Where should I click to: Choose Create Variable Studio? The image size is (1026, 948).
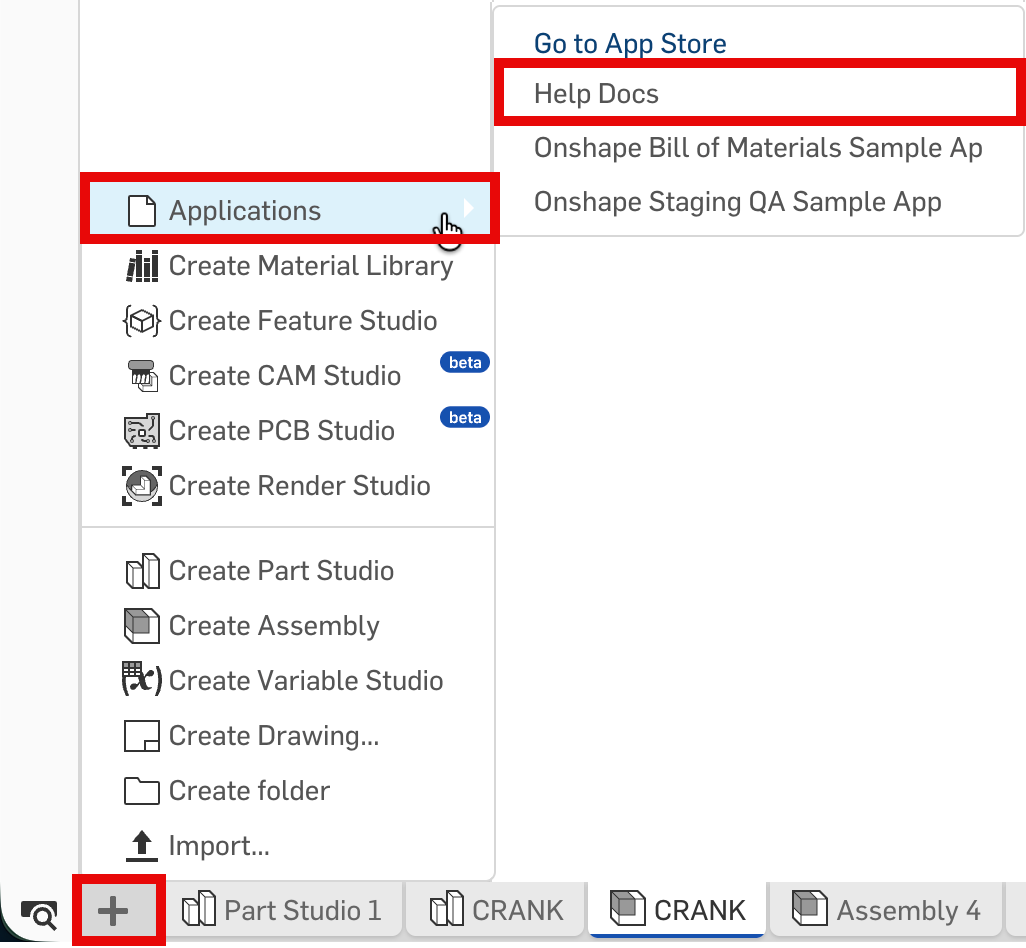[288, 680]
